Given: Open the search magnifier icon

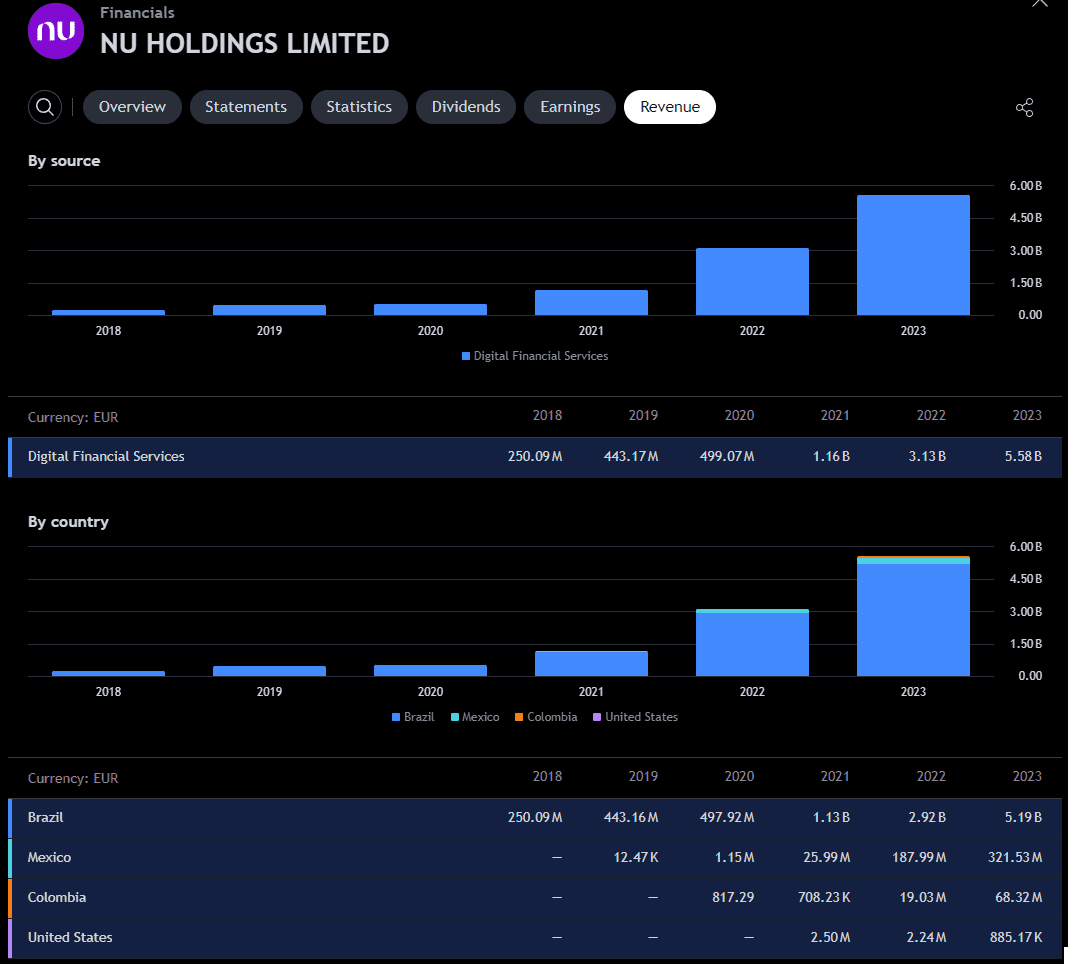Looking at the screenshot, I should pyautogui.click(x=45, y=107).
